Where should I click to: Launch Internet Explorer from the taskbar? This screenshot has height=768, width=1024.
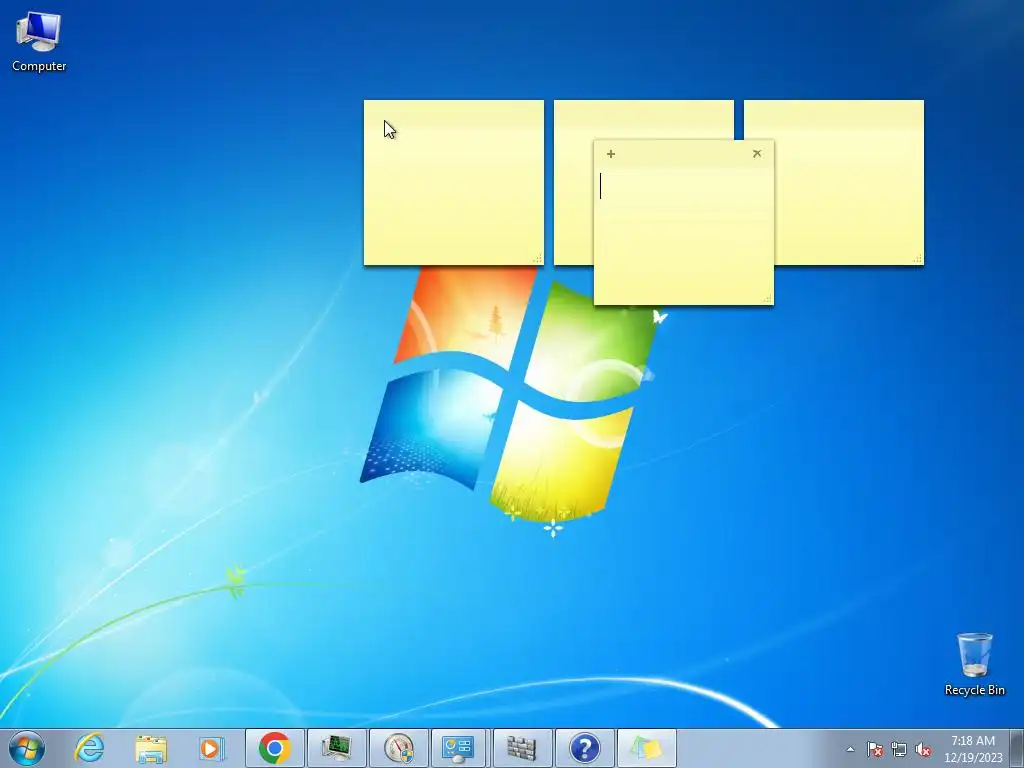(89, 748)
